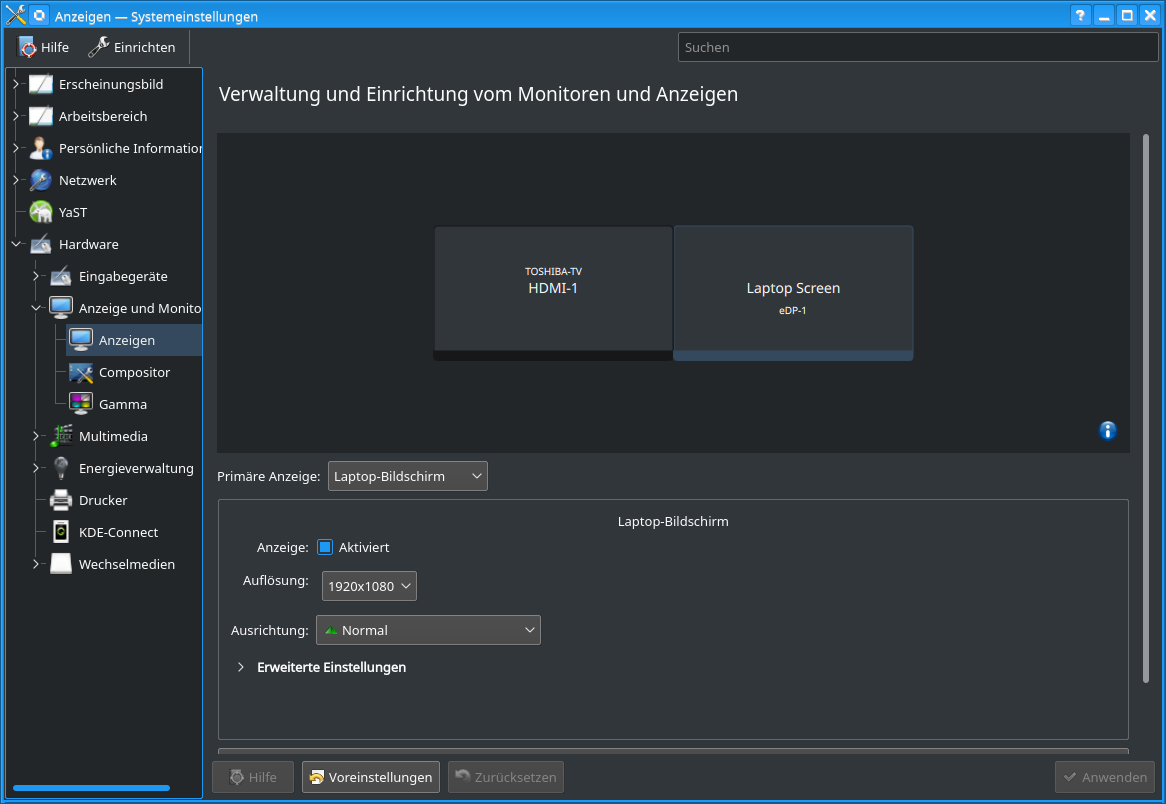Collapse the Hardware tree category

tap(16, 244)
